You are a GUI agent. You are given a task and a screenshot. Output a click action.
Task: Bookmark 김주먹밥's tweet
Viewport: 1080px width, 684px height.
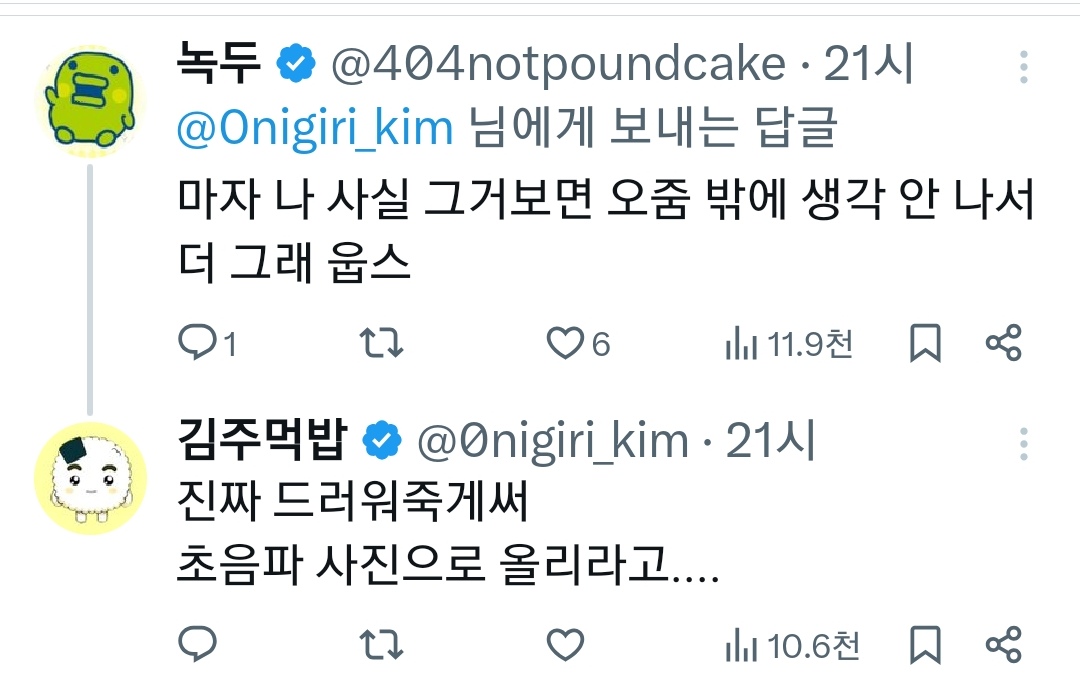pos(925,644)
